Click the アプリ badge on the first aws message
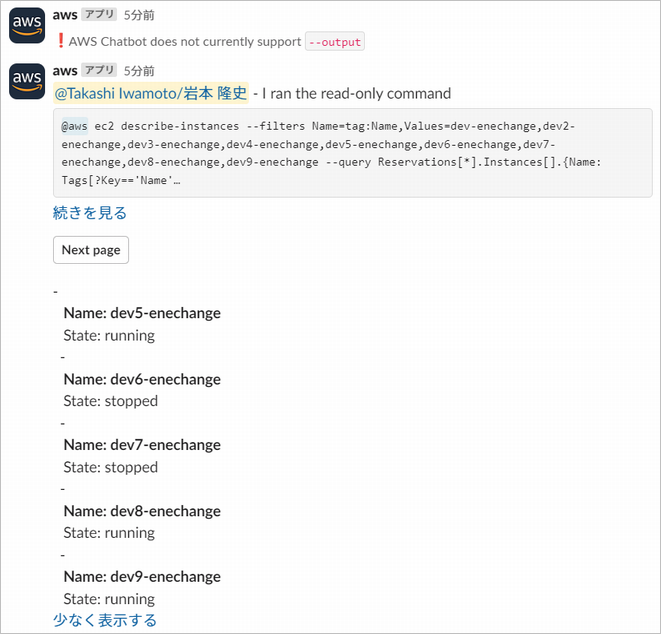 click(99, 14)
